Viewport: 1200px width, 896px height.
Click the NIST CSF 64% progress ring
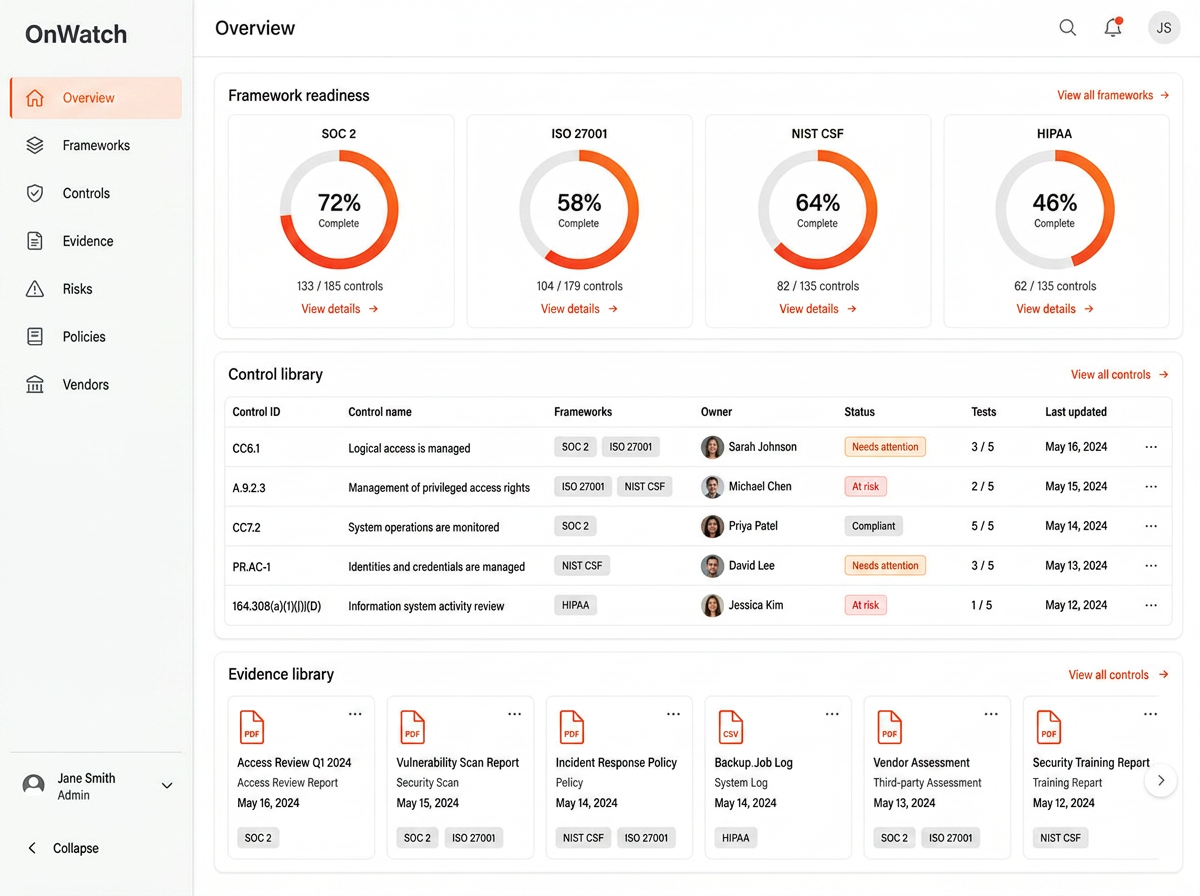pyautogui.click(x=817, y=210)
